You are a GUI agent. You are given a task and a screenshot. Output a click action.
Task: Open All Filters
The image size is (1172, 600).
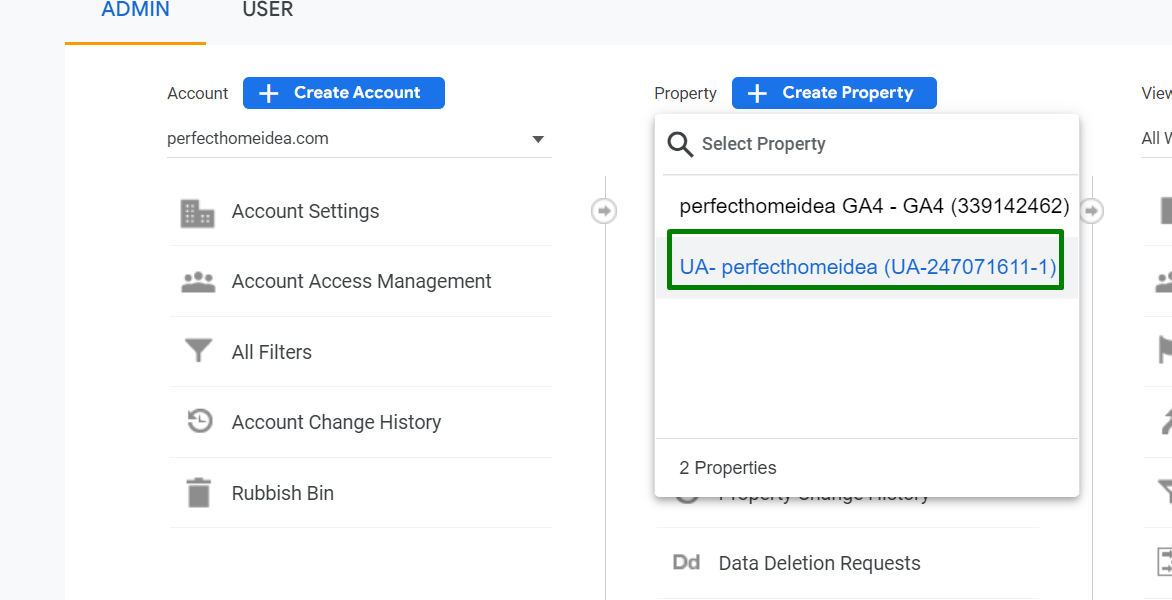[x=360, y=351]
